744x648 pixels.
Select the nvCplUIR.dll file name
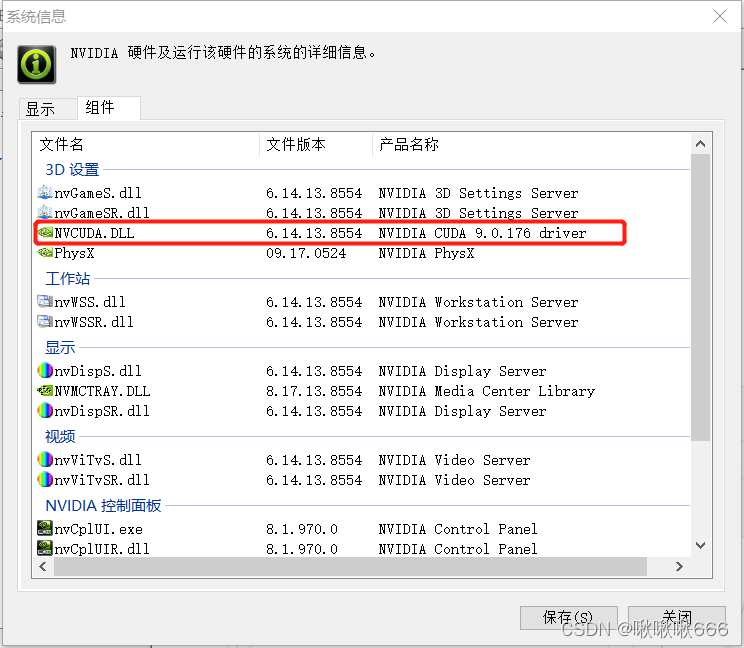pos(102,549)
